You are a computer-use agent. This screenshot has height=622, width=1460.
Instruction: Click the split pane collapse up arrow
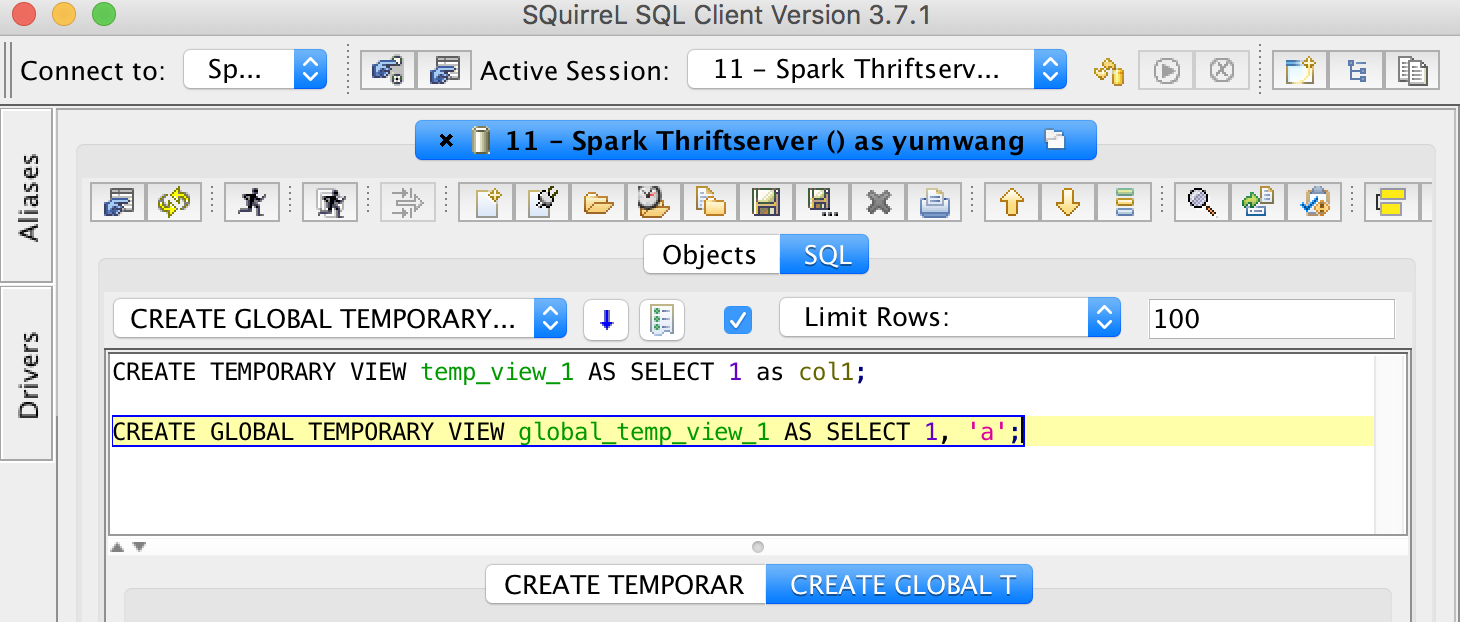tap(117, 547)
